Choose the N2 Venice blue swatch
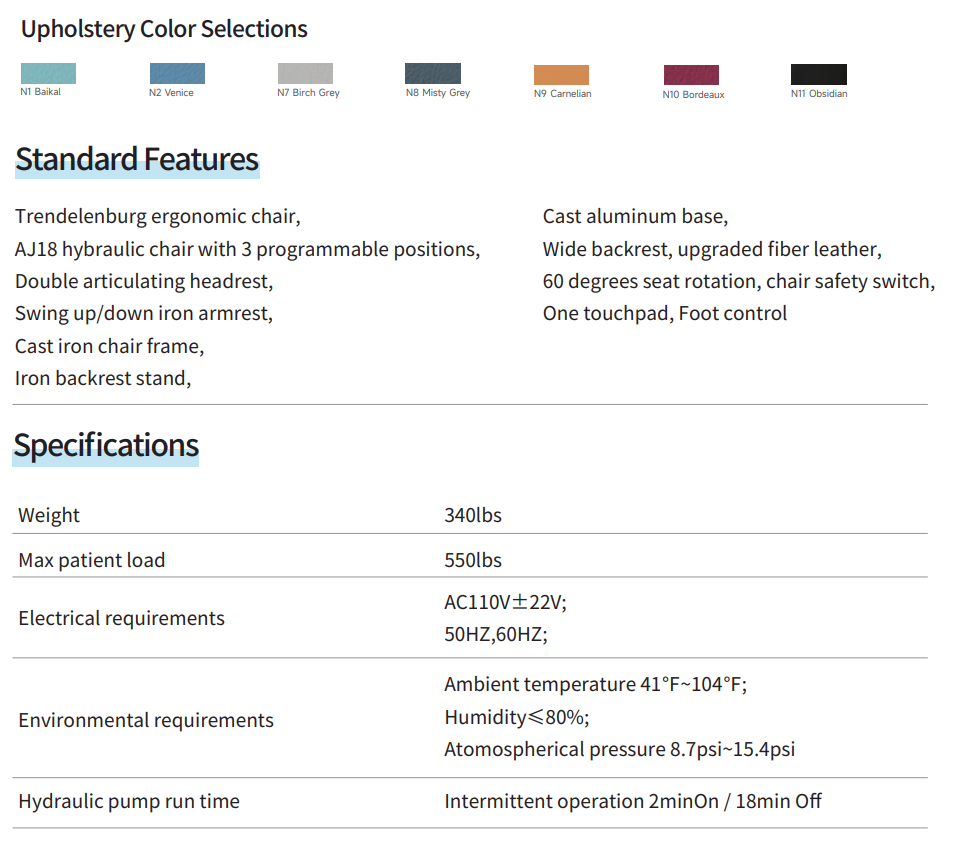Image resolution: width=964 pixels, height=850 pixels. (177, 74)
